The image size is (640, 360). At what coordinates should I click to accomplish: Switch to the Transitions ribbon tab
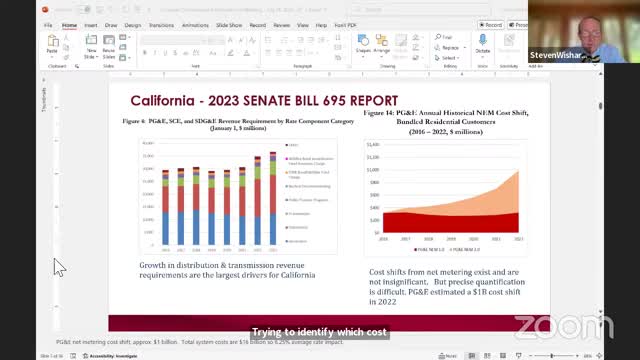[x=161, y=25]
